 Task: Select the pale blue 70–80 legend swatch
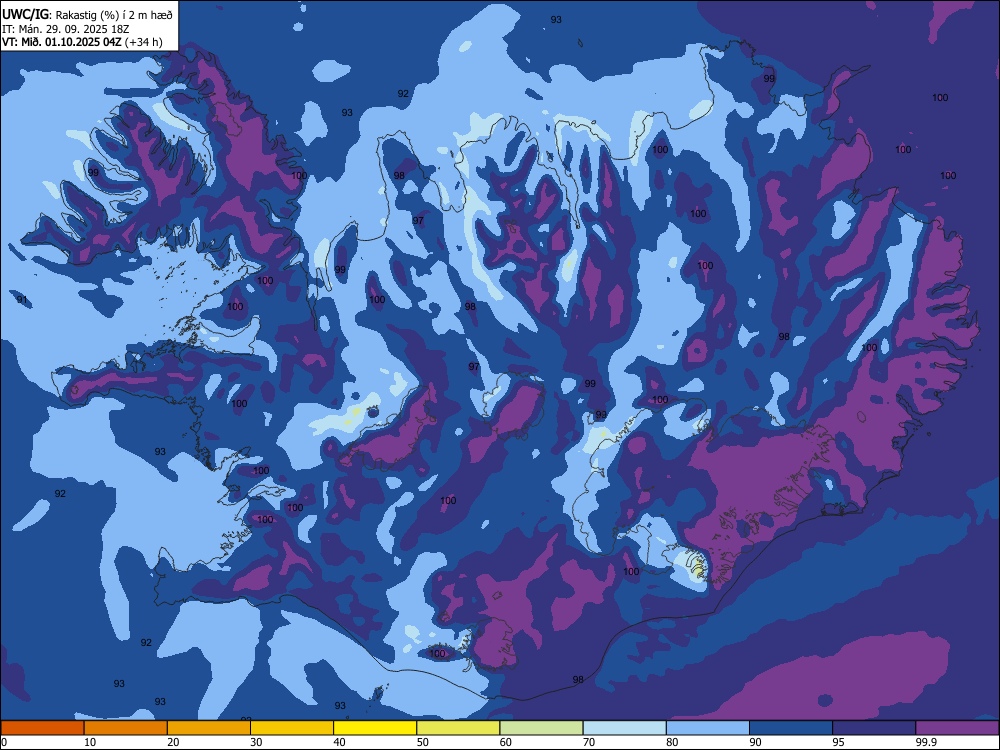point(625,728)
